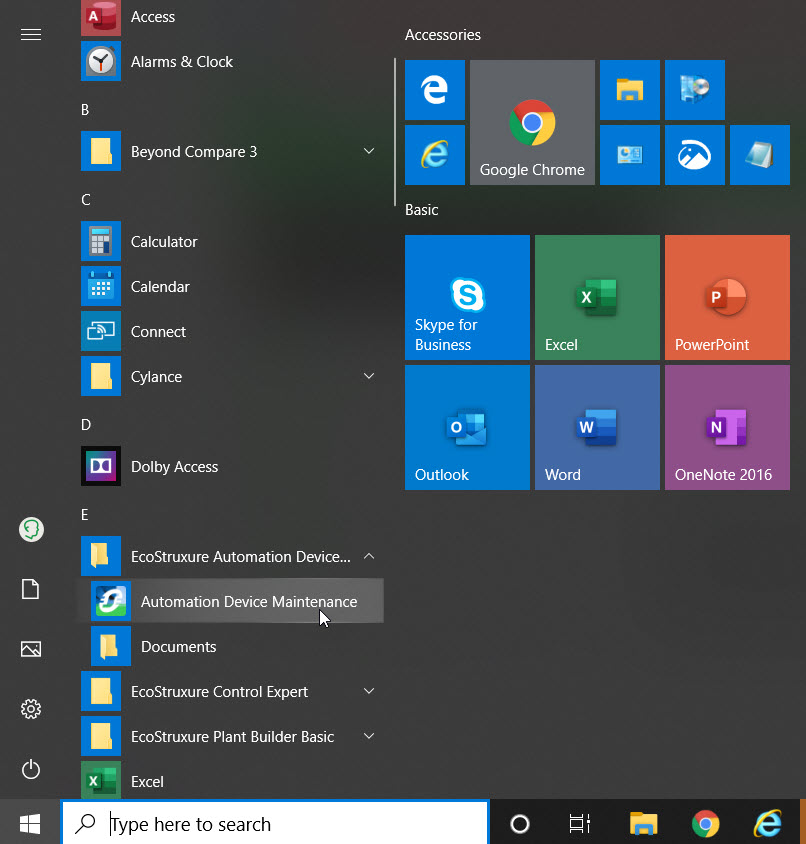The height and width of the screenshot is (844, 806).
Task: Click the letter E section header
Action: click(x=85, y=515)
